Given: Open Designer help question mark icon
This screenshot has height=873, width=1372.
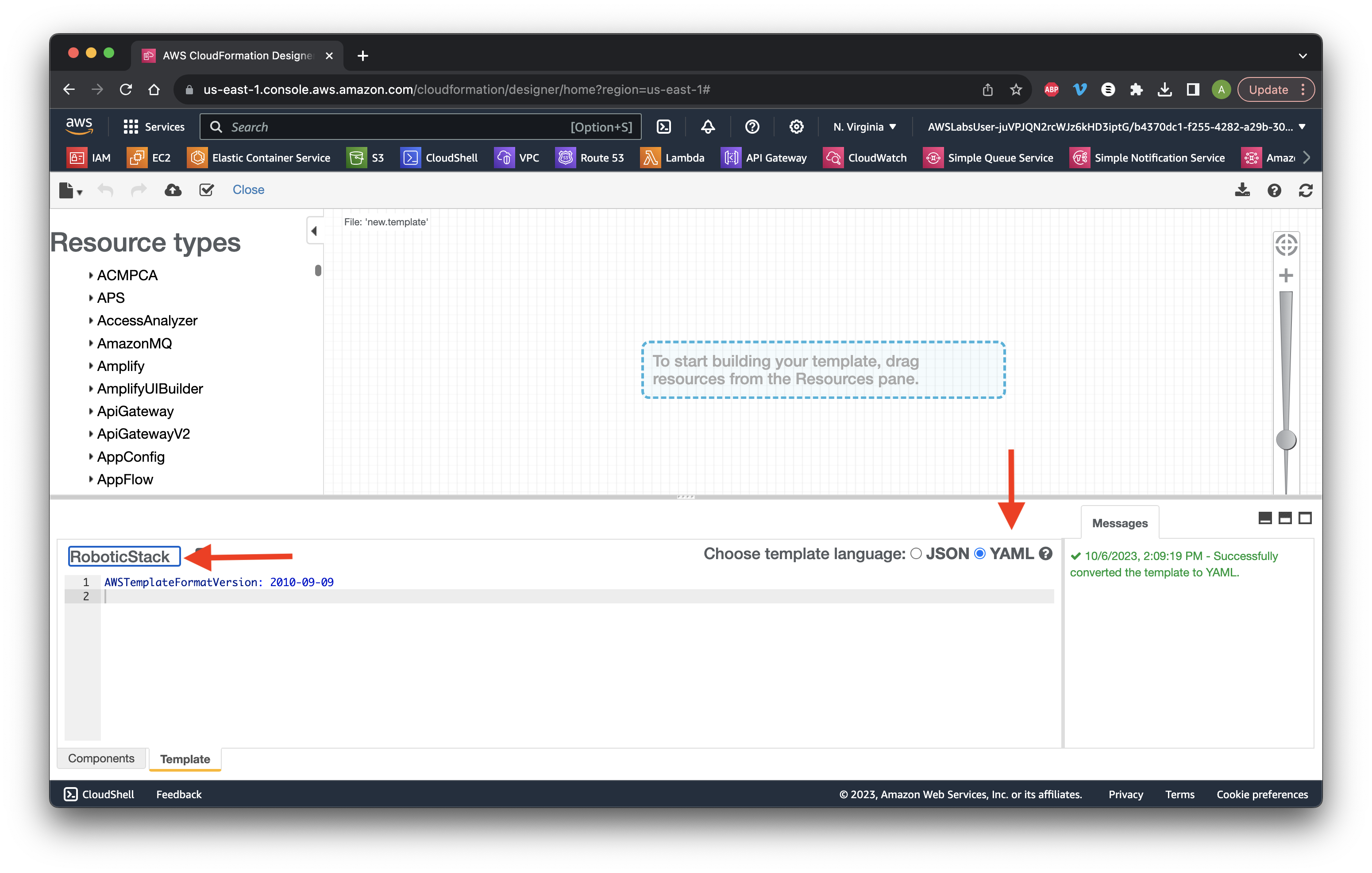Looking at the screenshot, I should [1274, 191].
